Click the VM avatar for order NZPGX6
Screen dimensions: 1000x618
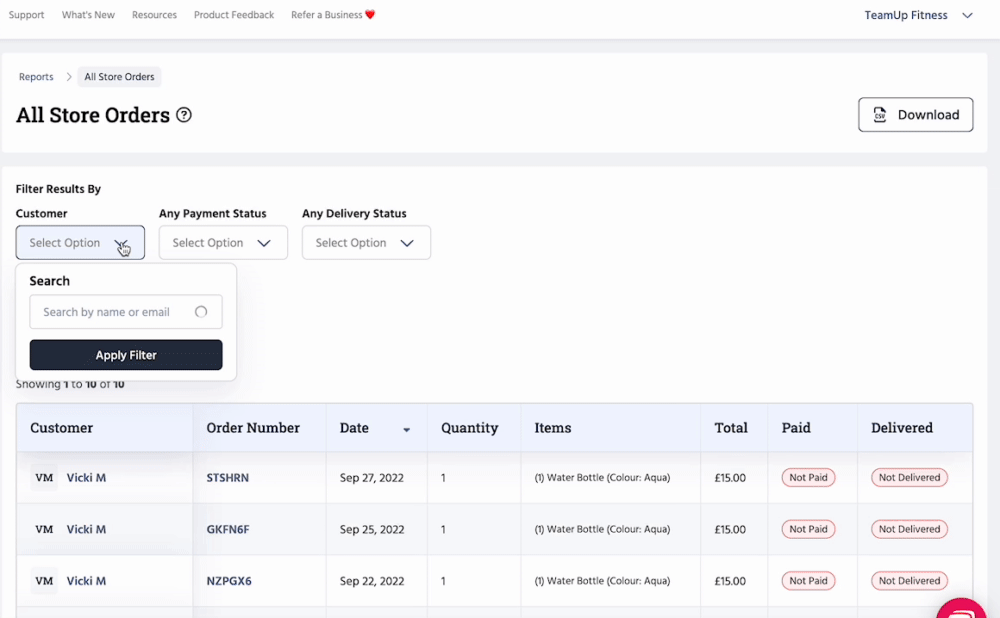click(x=44, y=581)
